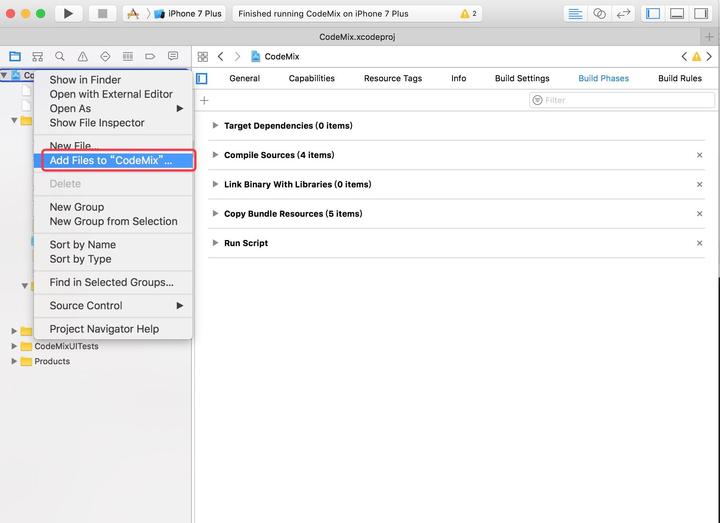Remove Link Binary With Libraries phase
The height and width of the screenshot is (523, 720).
(699, 185)
